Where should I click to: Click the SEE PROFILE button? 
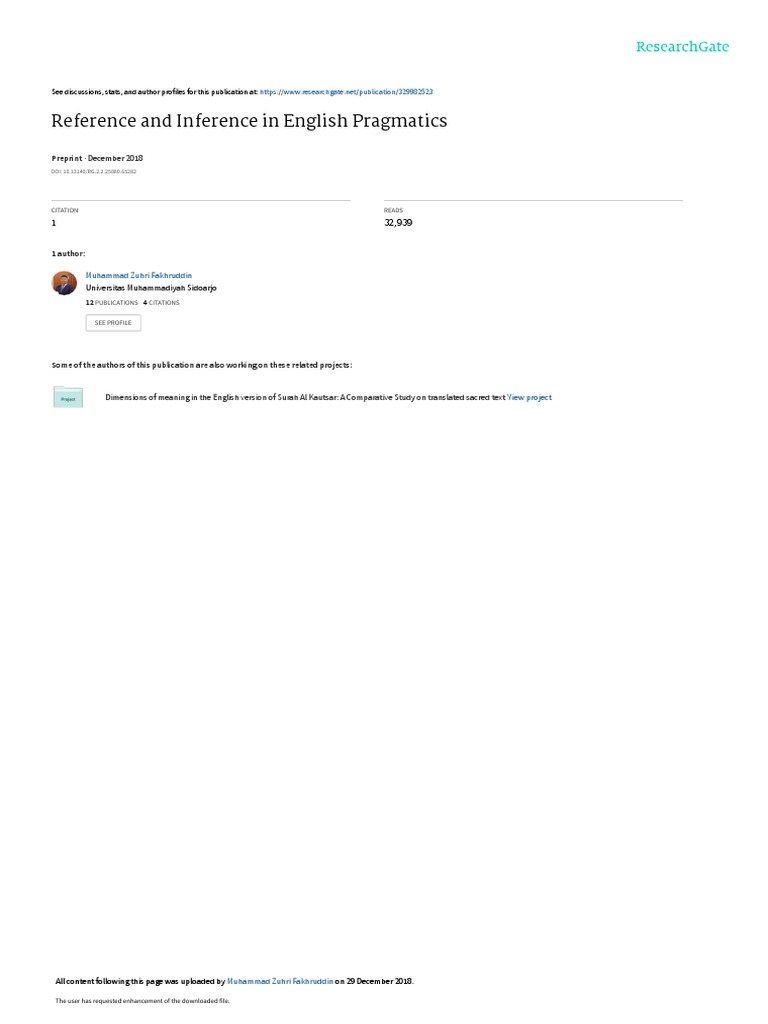[x=113, y=323]
